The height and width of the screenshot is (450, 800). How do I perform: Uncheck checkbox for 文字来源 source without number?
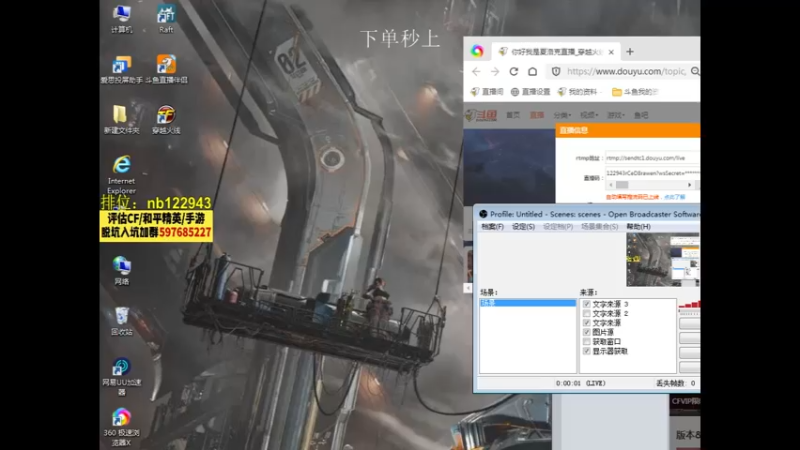coord(587,323)
